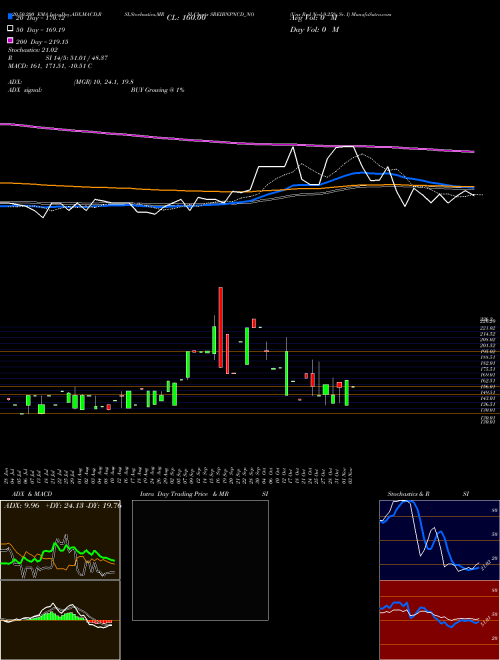Click the 'Day Vol: 0 M' label
The image size is (500, 660).
[x=314, y=29]
